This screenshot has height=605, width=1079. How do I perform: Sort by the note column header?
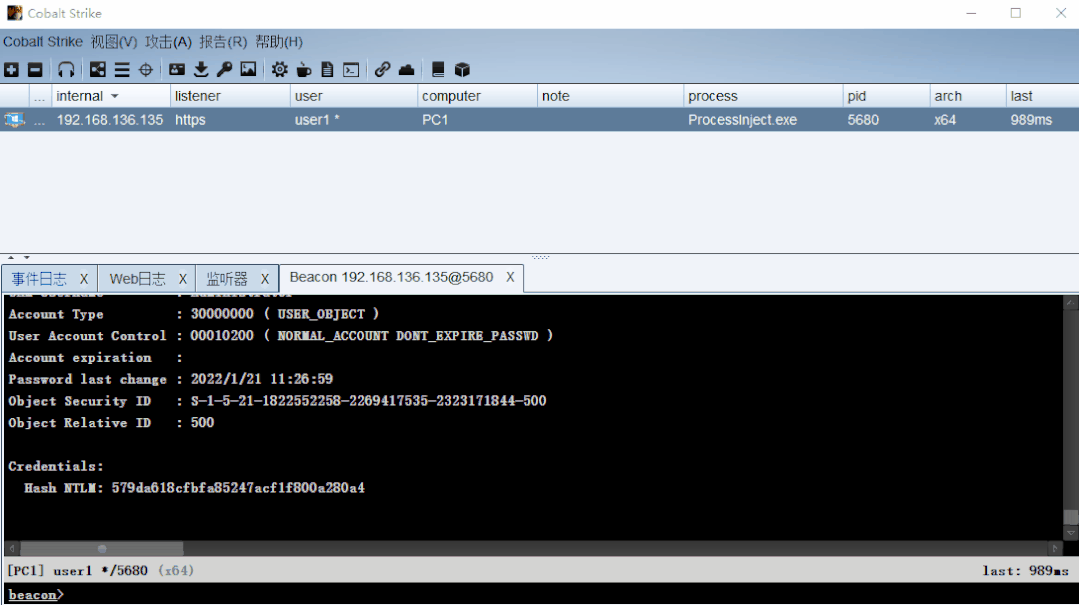(610, 96)
